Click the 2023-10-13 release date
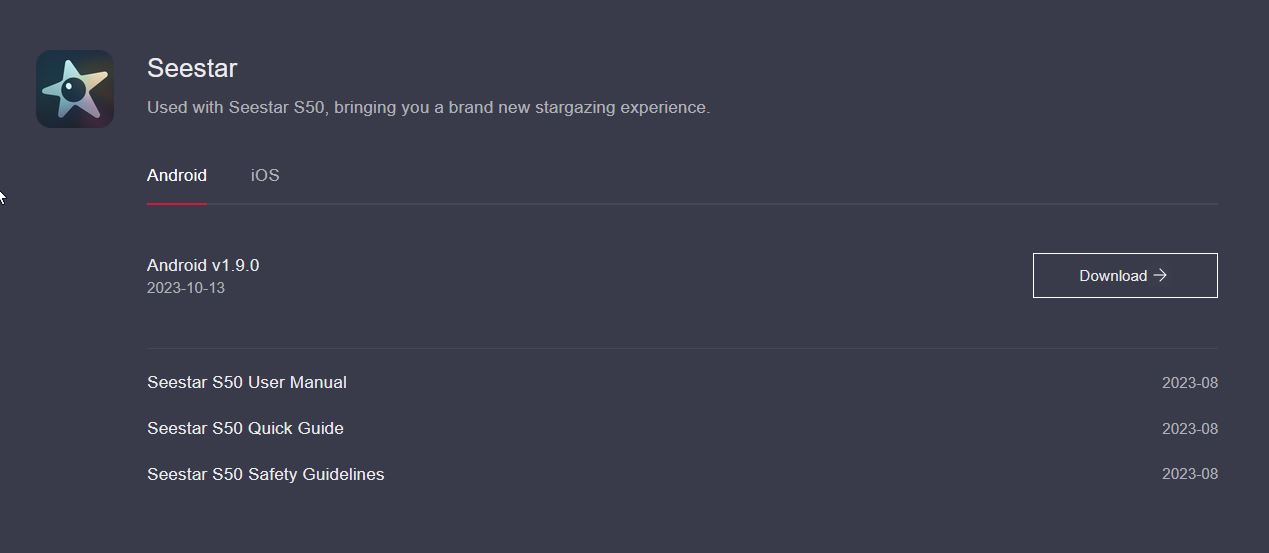This screenshot has width=1269, height=553. [186, 288]
